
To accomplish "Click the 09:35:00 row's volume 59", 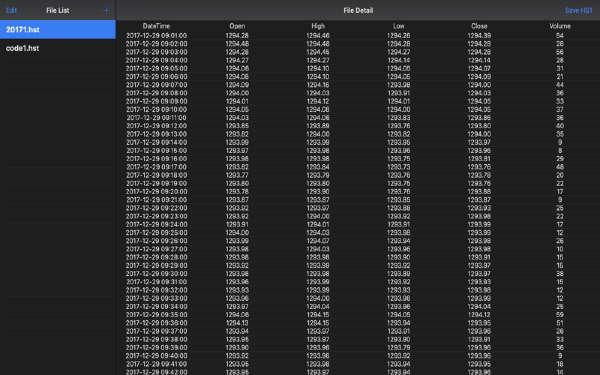I will click(560, 315).
